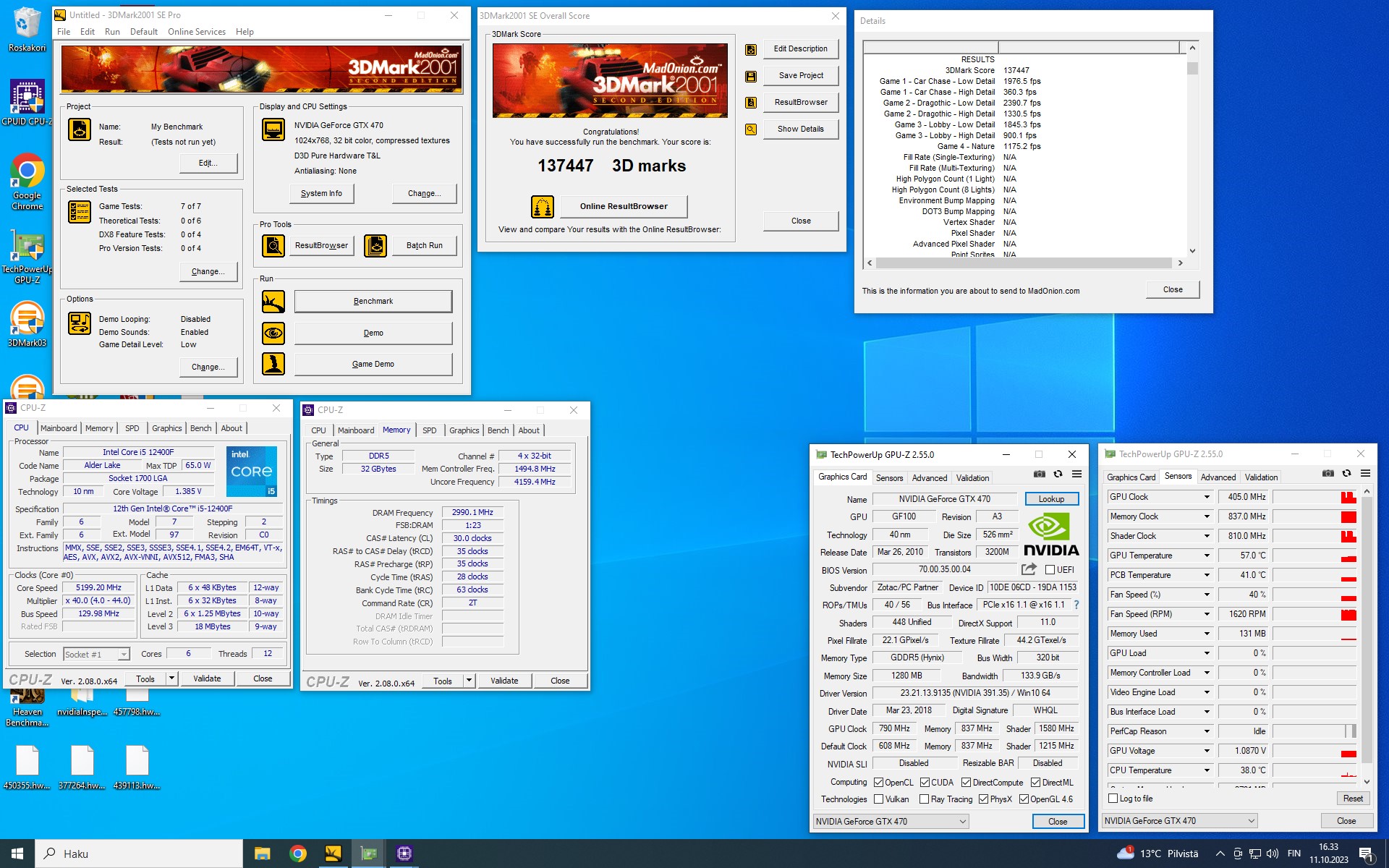
Task: Click the Display and CPU Settings monitor icon
Action: click(x=273, y=130)
